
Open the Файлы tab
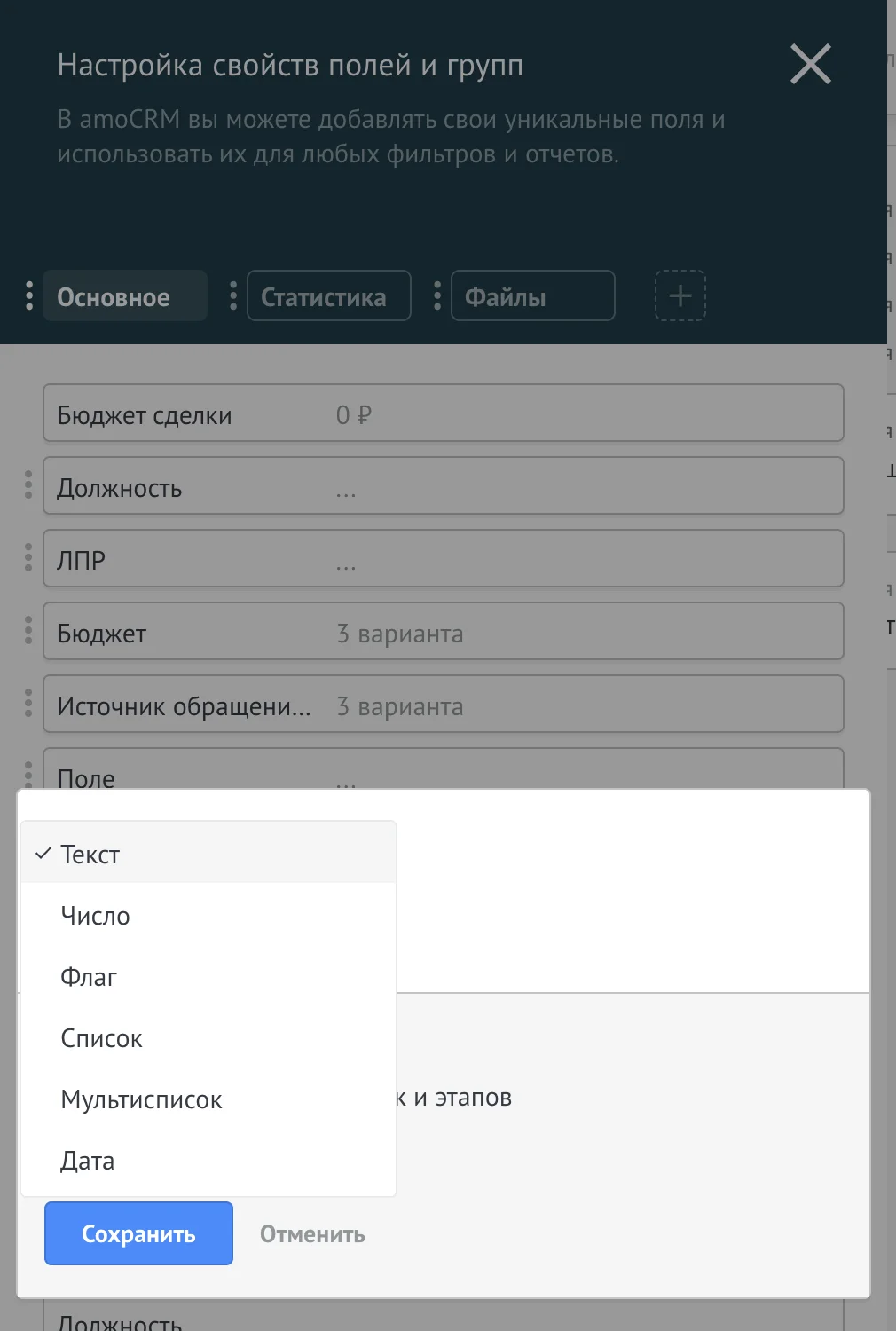click(533, 295)
